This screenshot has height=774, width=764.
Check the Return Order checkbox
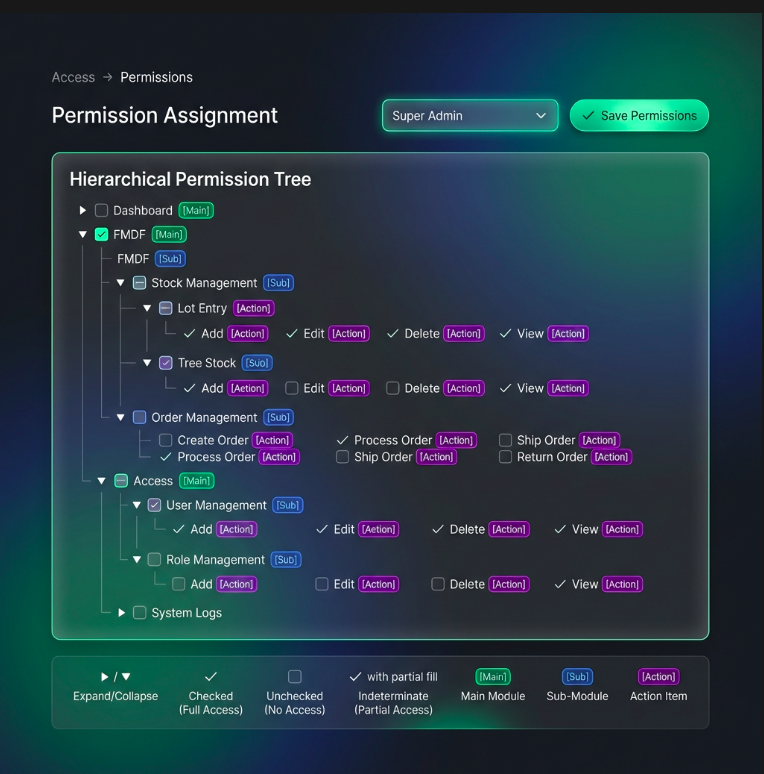(505, 457)
